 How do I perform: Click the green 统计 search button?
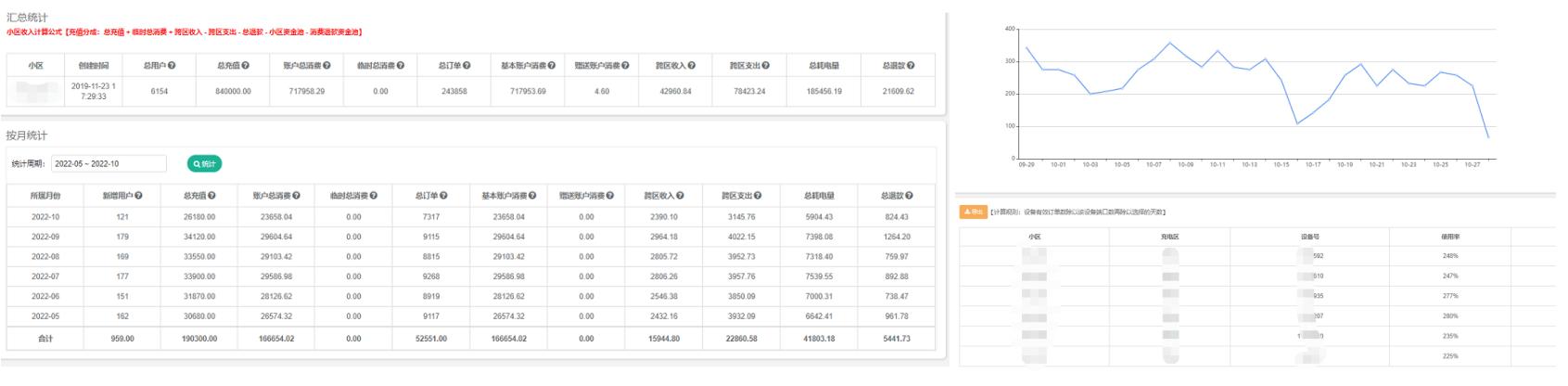[204, 163]
